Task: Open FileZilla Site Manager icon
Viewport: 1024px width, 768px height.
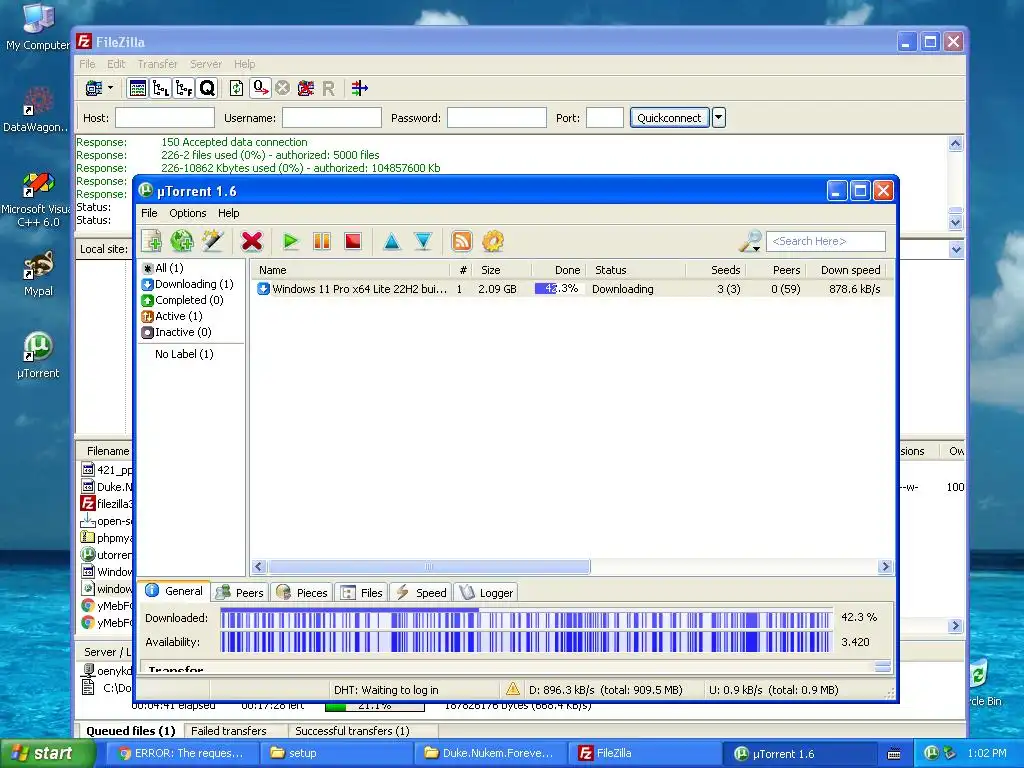Action: pyautogui.click(x=94, y=88)
